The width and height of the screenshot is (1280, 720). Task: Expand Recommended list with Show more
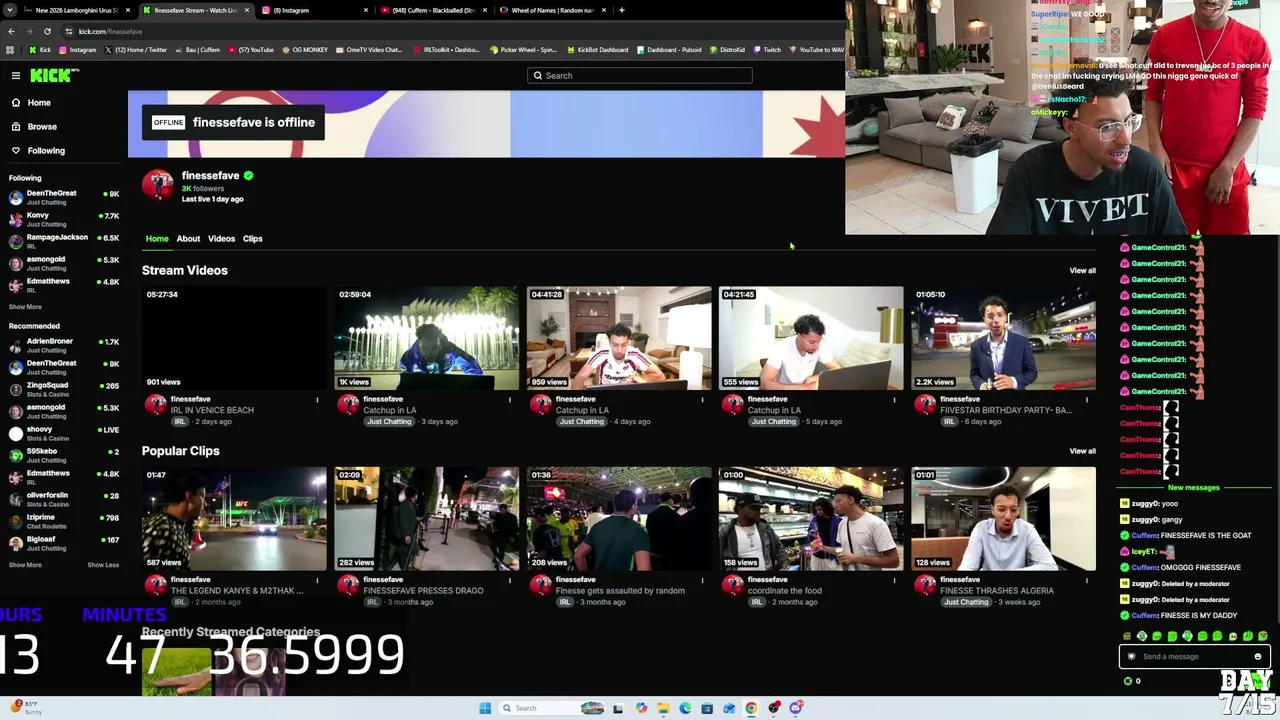click(x=25, y=565)
